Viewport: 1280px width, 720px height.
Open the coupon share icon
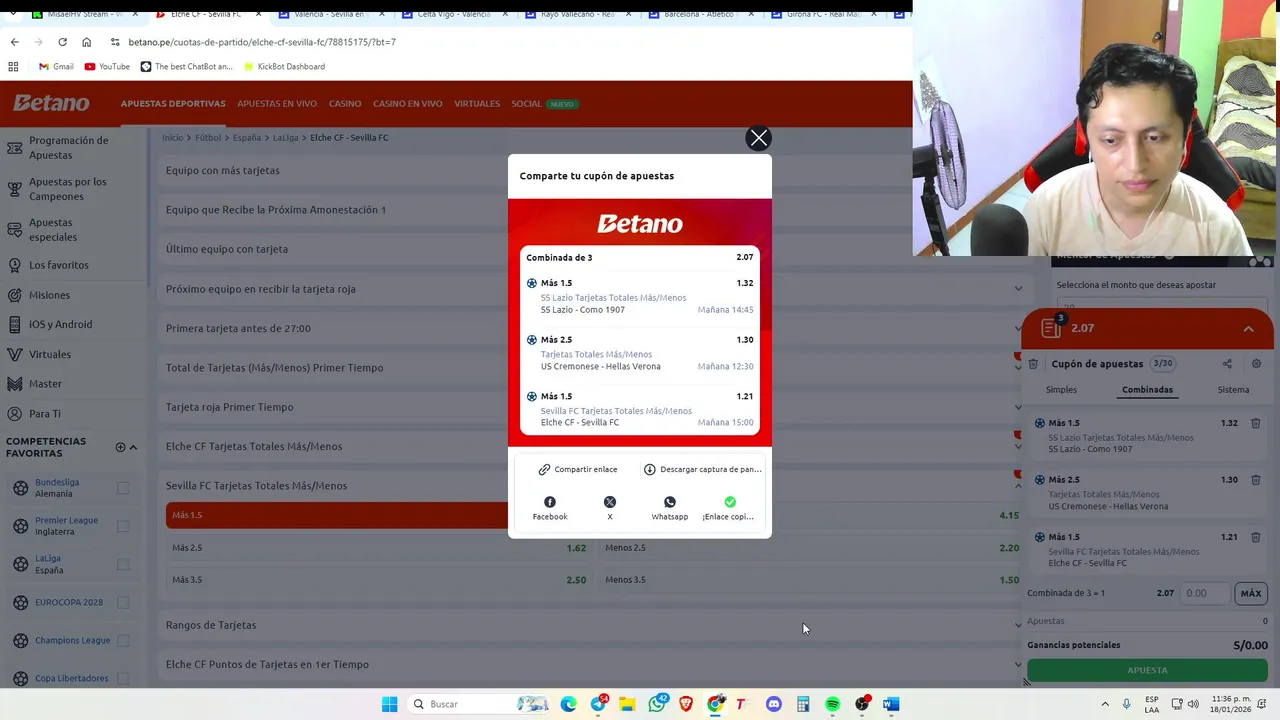point(1227,364)
